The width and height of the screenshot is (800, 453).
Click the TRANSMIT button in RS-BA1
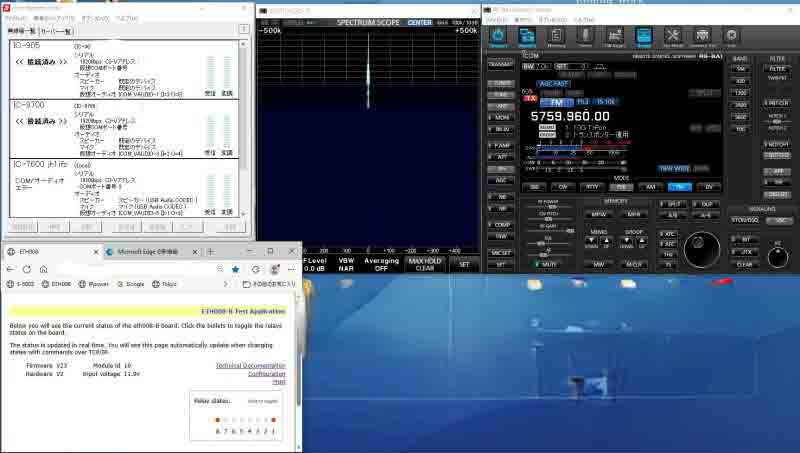coord(501,64)
